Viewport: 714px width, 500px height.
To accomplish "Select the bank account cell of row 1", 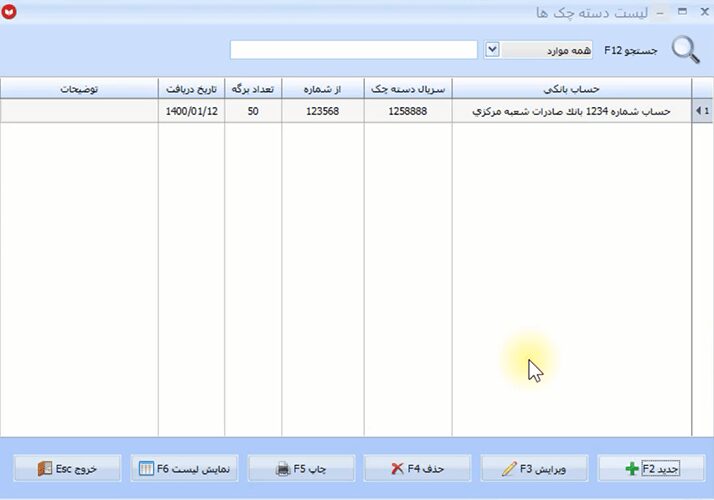I will (571, 111).
